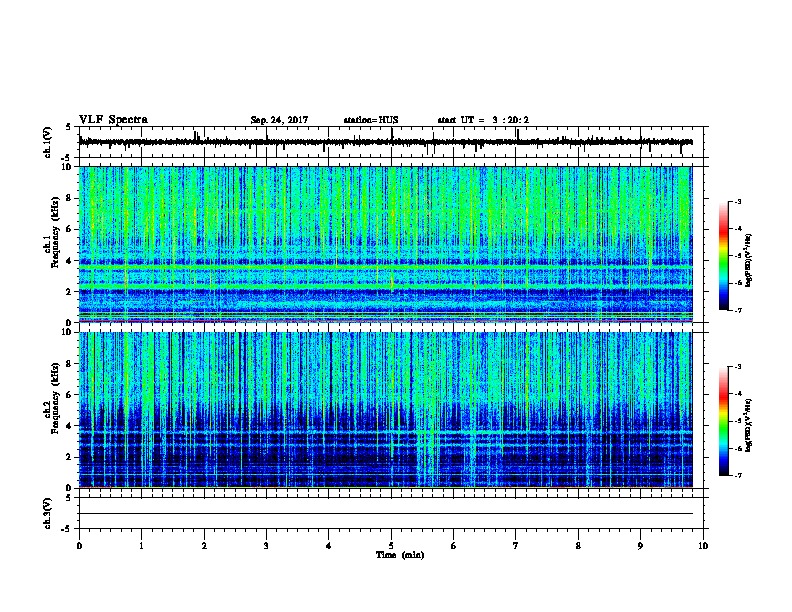Click the ch.2 color bar log(PSD) label
This screenshot has width=792, height=612.
(x=749, y=425)
